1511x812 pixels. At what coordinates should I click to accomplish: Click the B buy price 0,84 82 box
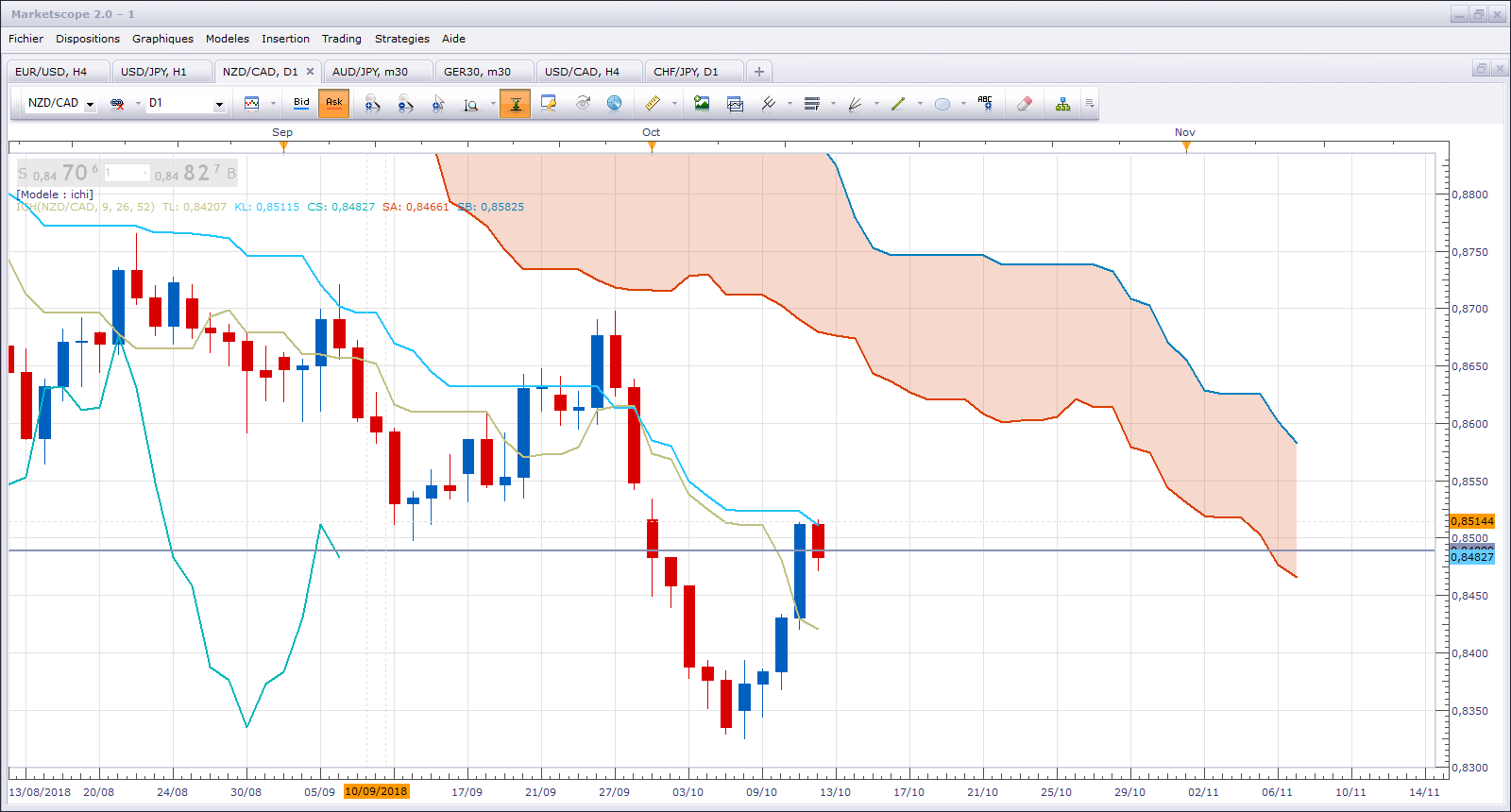click(195, 173)
